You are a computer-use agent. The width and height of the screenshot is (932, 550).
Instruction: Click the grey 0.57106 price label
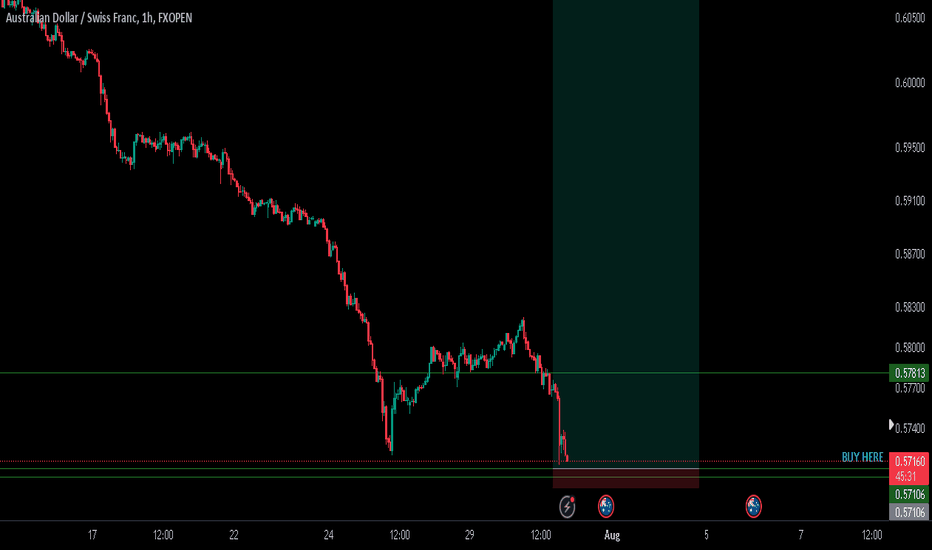[x=910, y=512]
